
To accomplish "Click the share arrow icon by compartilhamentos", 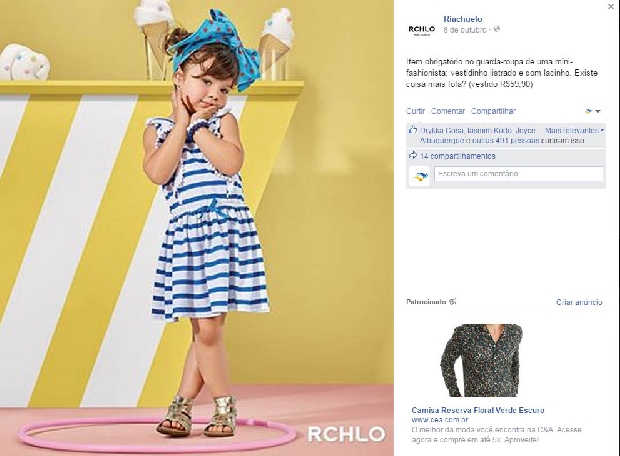I will pyautogui.click(x=413, y=155).
